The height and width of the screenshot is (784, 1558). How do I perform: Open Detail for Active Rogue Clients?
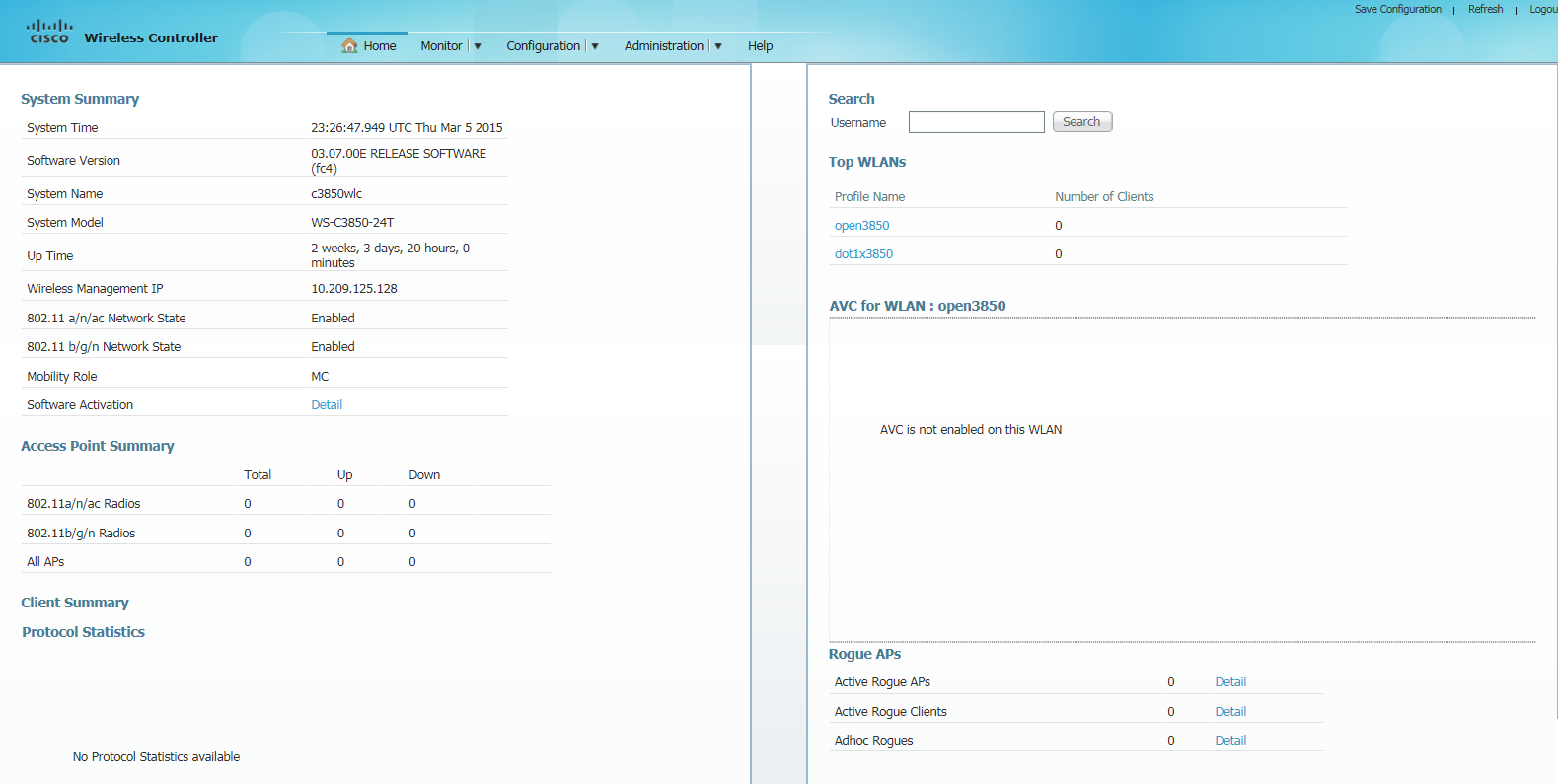coord(1230,712)
